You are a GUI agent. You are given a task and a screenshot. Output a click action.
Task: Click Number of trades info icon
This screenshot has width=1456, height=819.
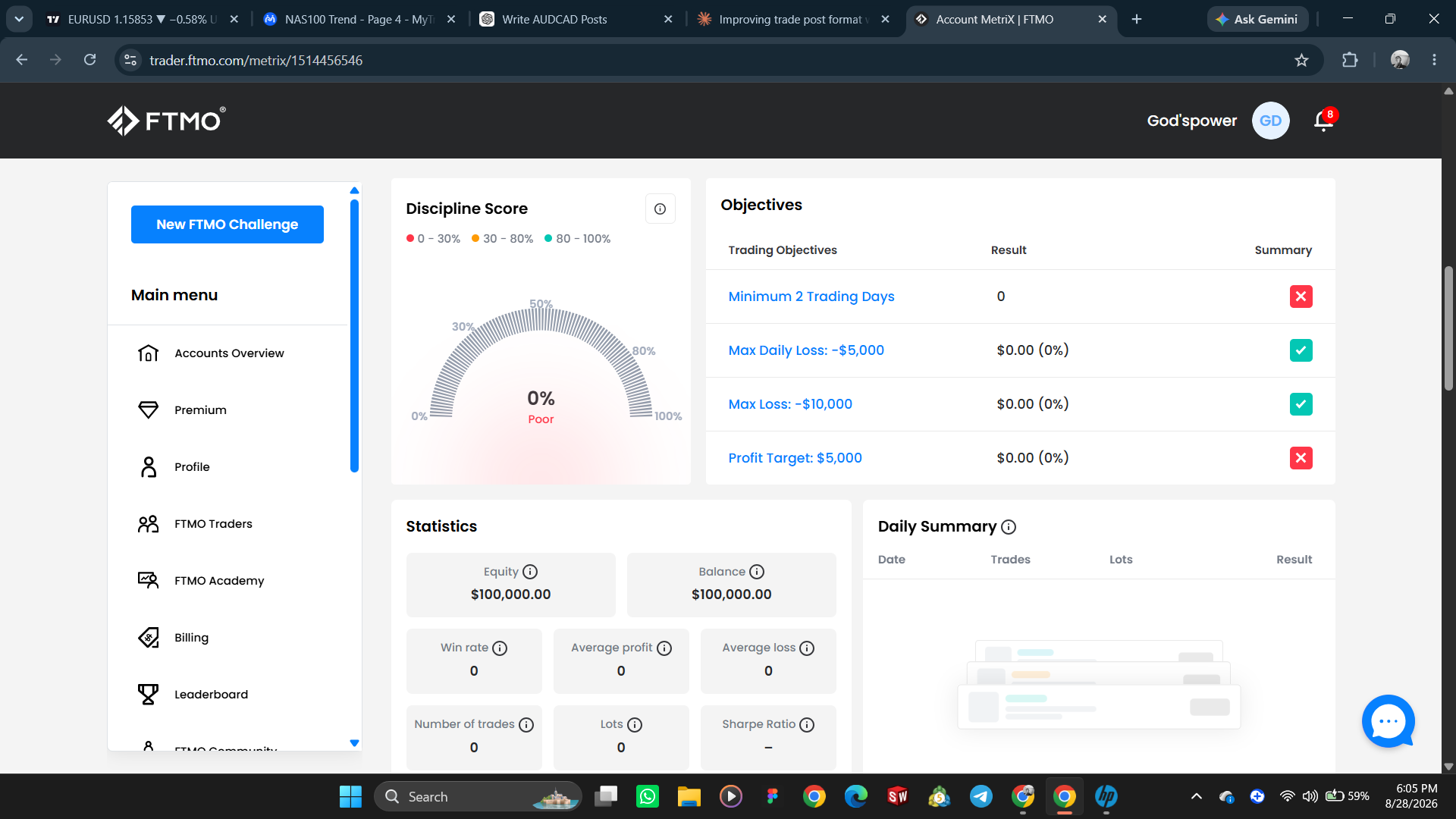coord(526,725)
